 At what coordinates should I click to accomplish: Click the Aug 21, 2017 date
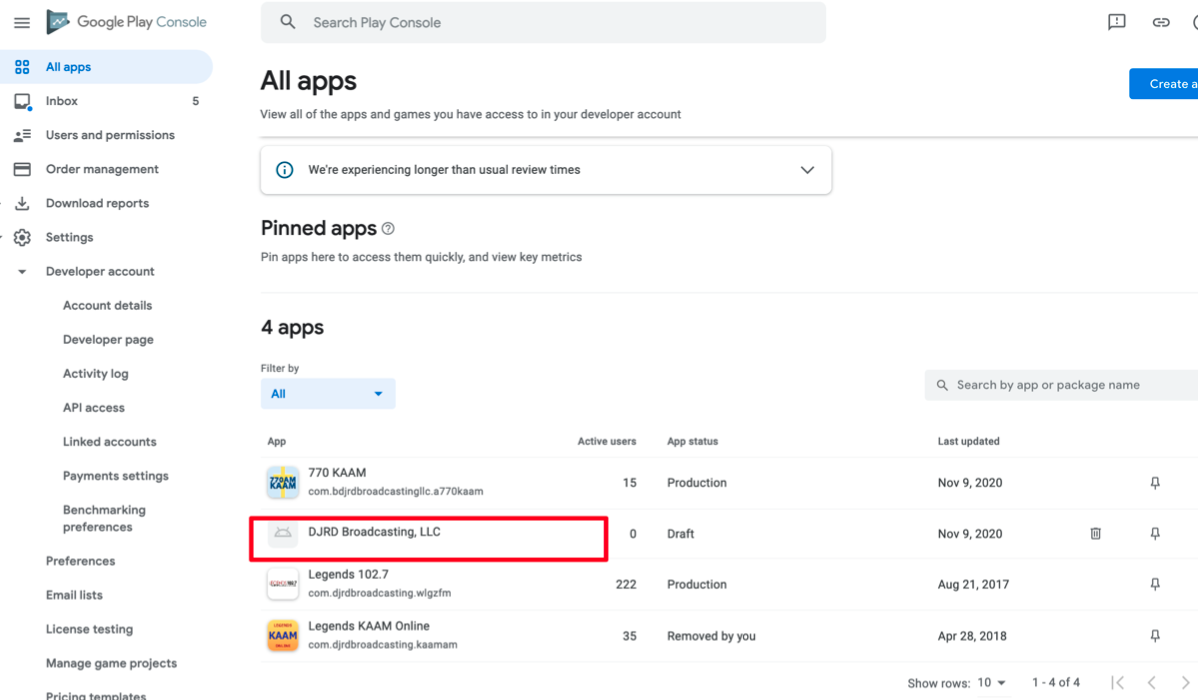973,585
